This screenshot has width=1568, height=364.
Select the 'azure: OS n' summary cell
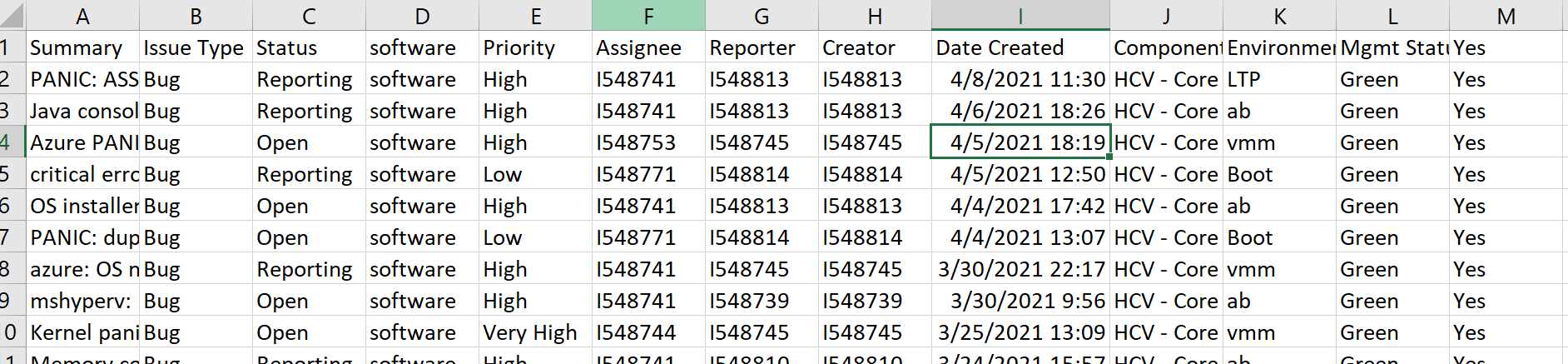pyautogui.click(x=82, y=269)
